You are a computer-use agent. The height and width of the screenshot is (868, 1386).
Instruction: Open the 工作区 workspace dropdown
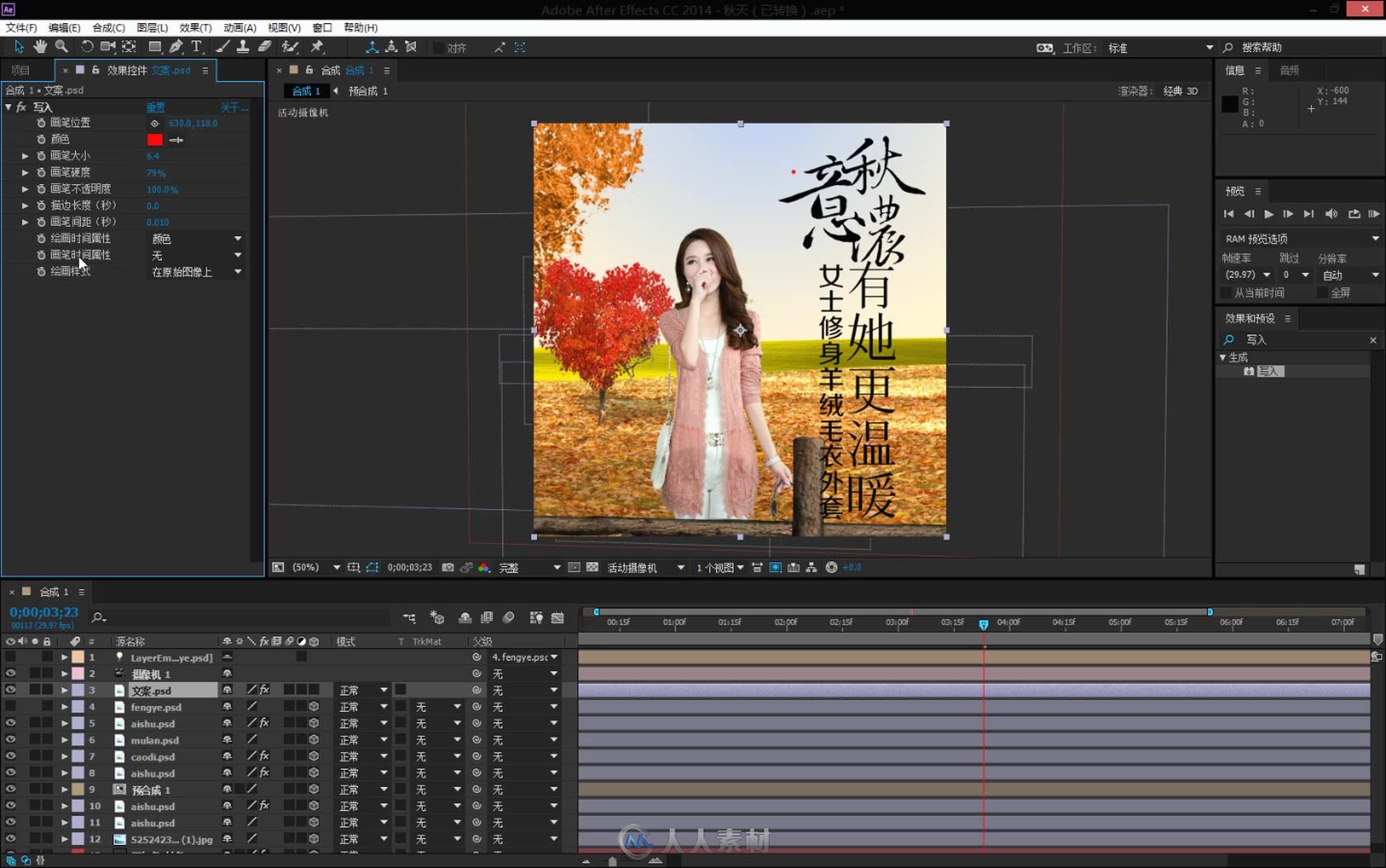click(1161, 48)
